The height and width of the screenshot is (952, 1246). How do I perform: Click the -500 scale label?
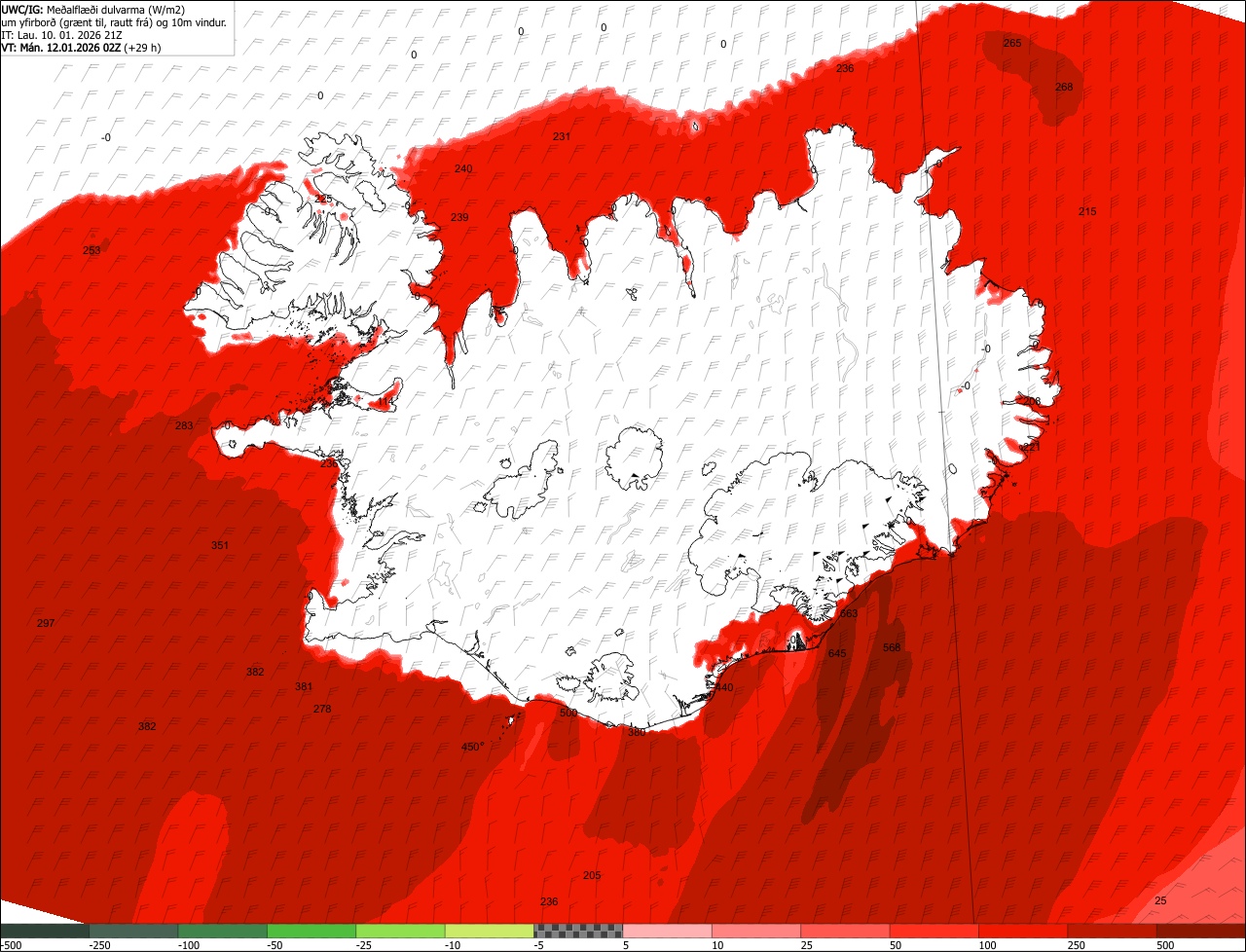click(x=11, y=945)
